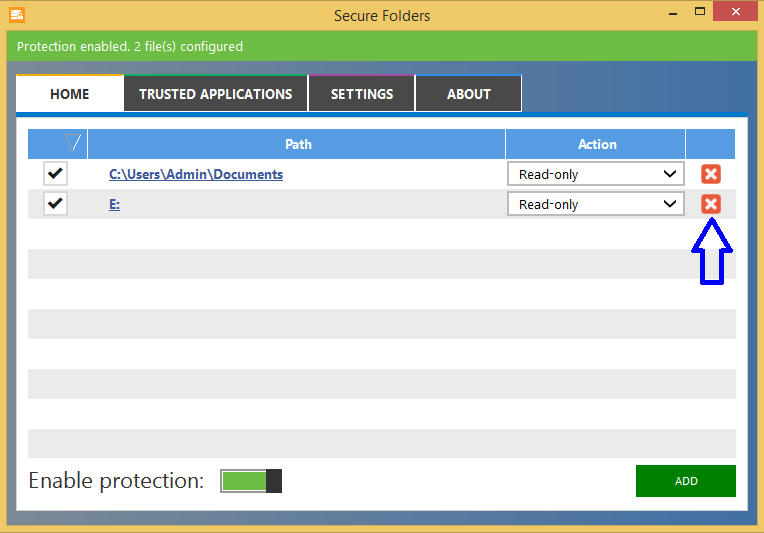The height and width of the screenshot is (533, 764).
Task: Click the 'Protection enabled. 2 file(s) configured' status text
Action: tap(130, 47)
